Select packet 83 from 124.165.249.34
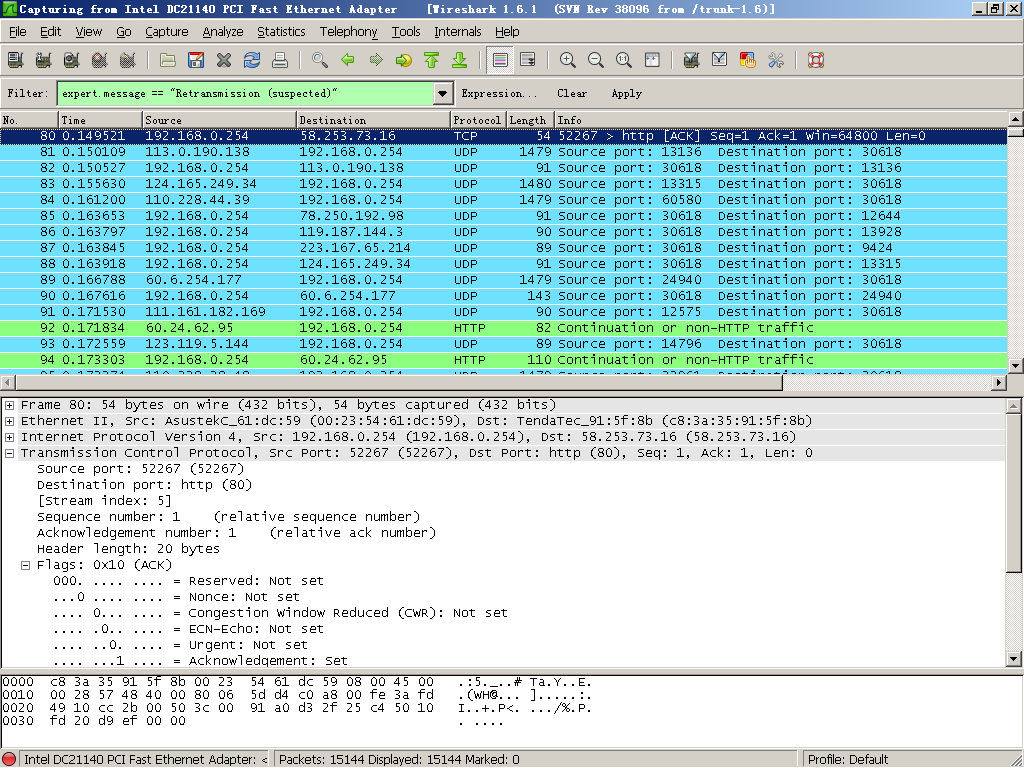This screenshot has width=1024, height=768. point(504,184)
